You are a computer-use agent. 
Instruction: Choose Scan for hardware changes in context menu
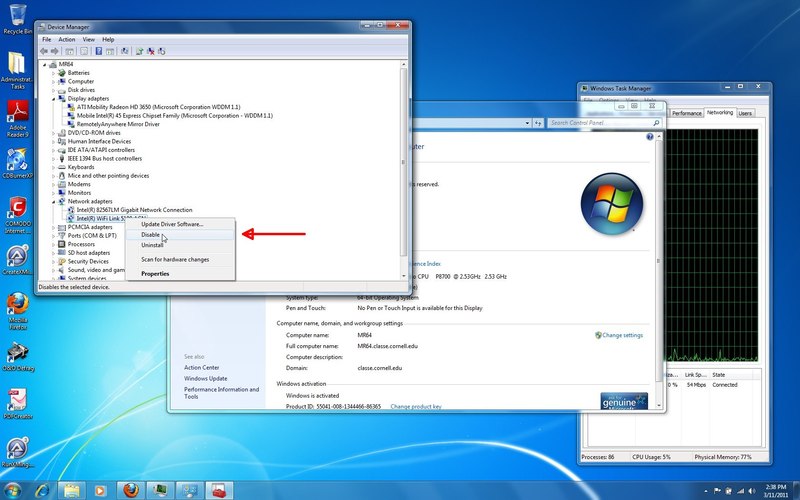pyautogui.click(x=180, y=259)
